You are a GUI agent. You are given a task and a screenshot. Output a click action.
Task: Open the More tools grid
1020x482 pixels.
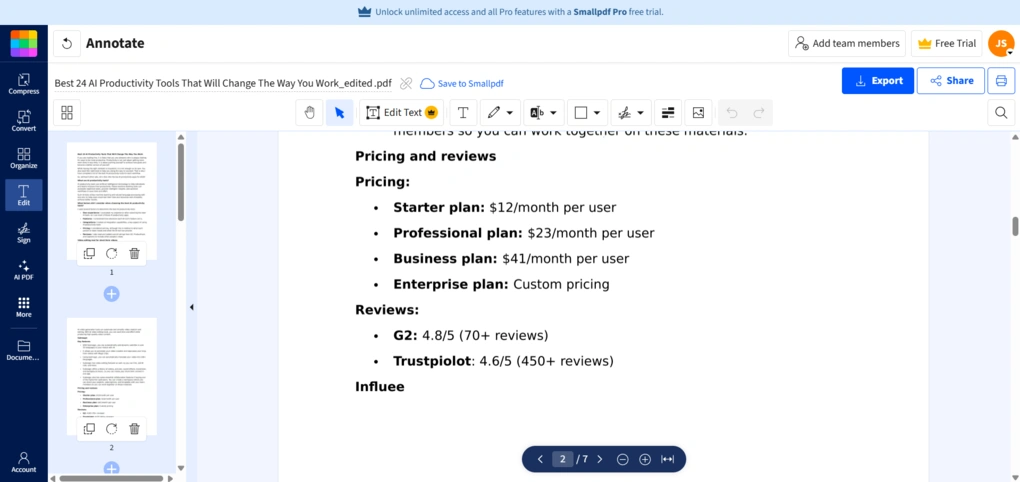click(x=23, y=306)
